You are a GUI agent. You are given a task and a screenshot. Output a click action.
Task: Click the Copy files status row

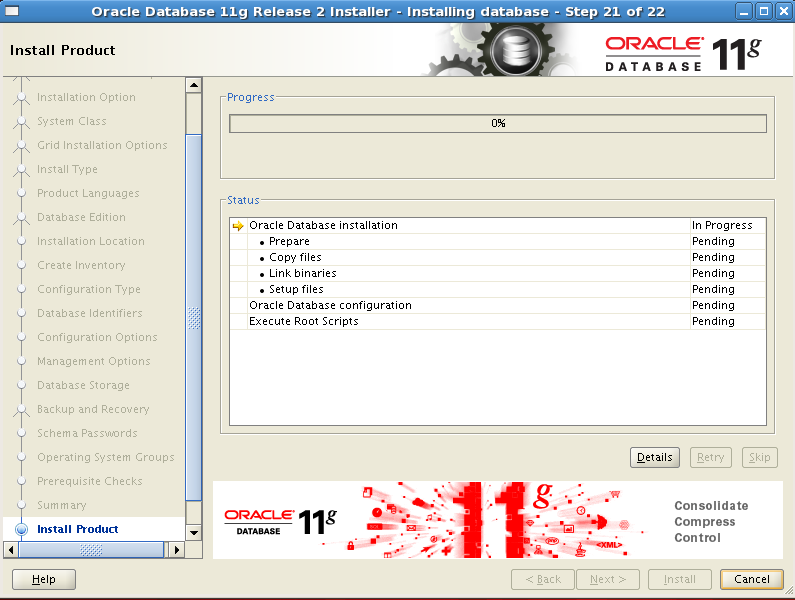click(497, 257)
